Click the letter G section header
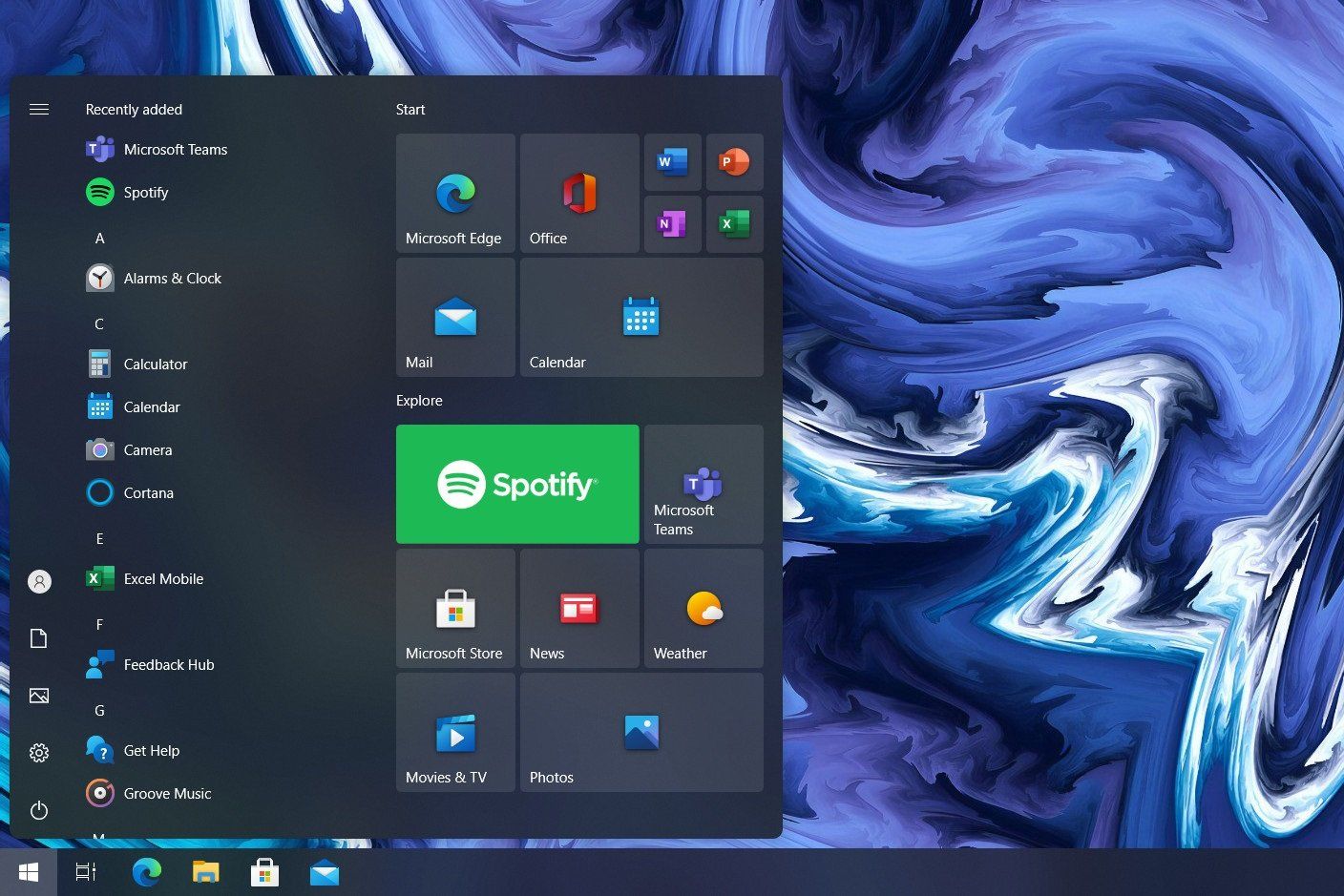Screen dimensions: 1344x896 click(x=99, y=710)
